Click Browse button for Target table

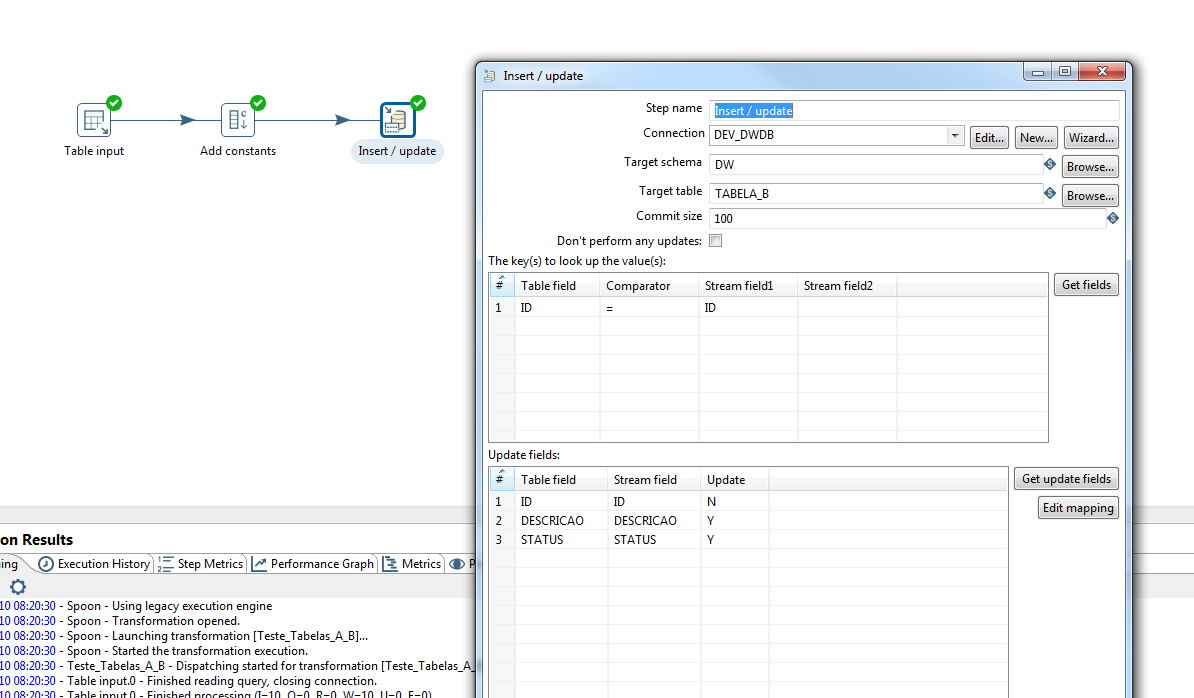[x=1089, y=196]
